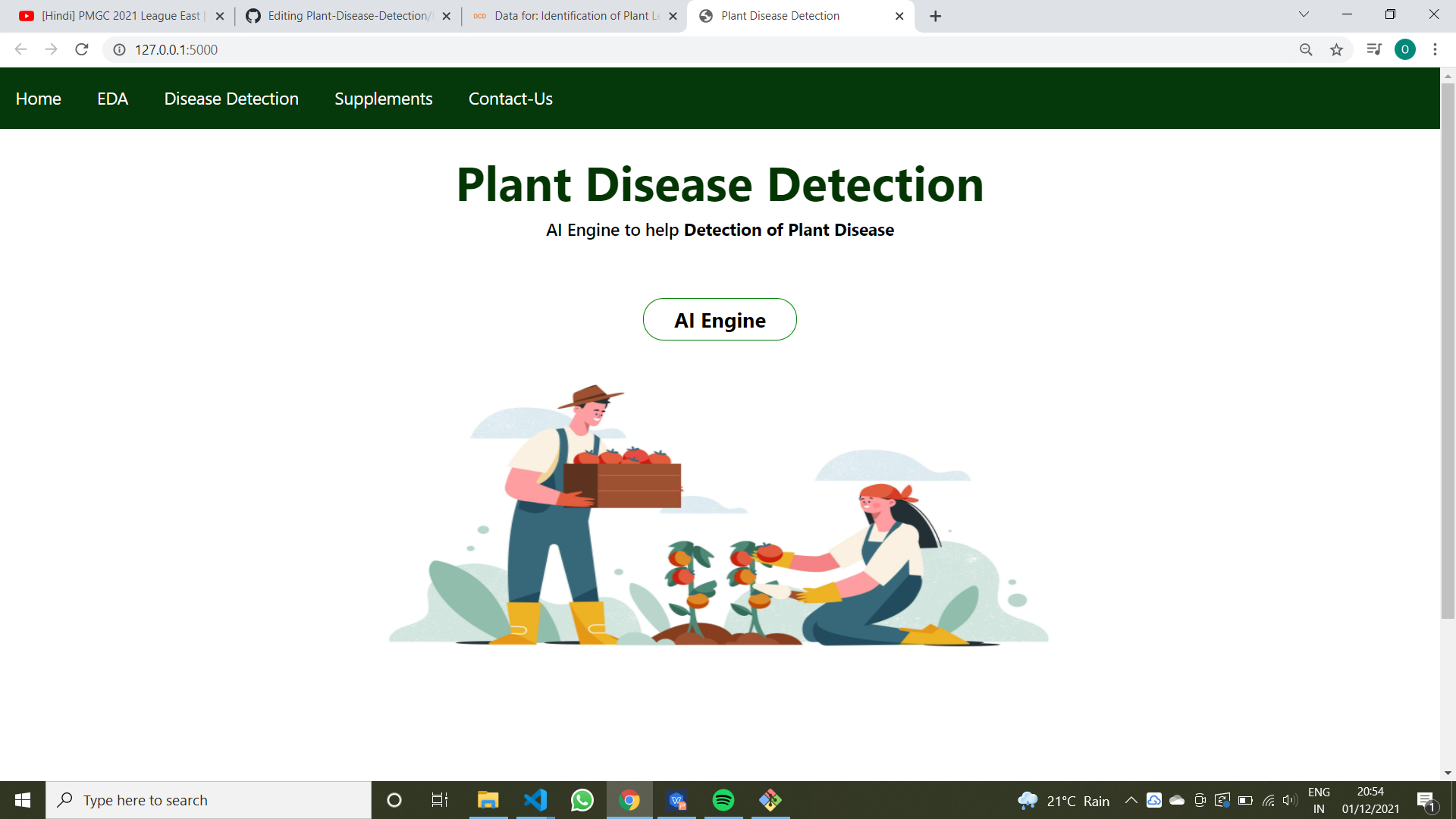Screen dimensions: 1456x819
Task: Open the Supplements page link
Action: [383, 98]
